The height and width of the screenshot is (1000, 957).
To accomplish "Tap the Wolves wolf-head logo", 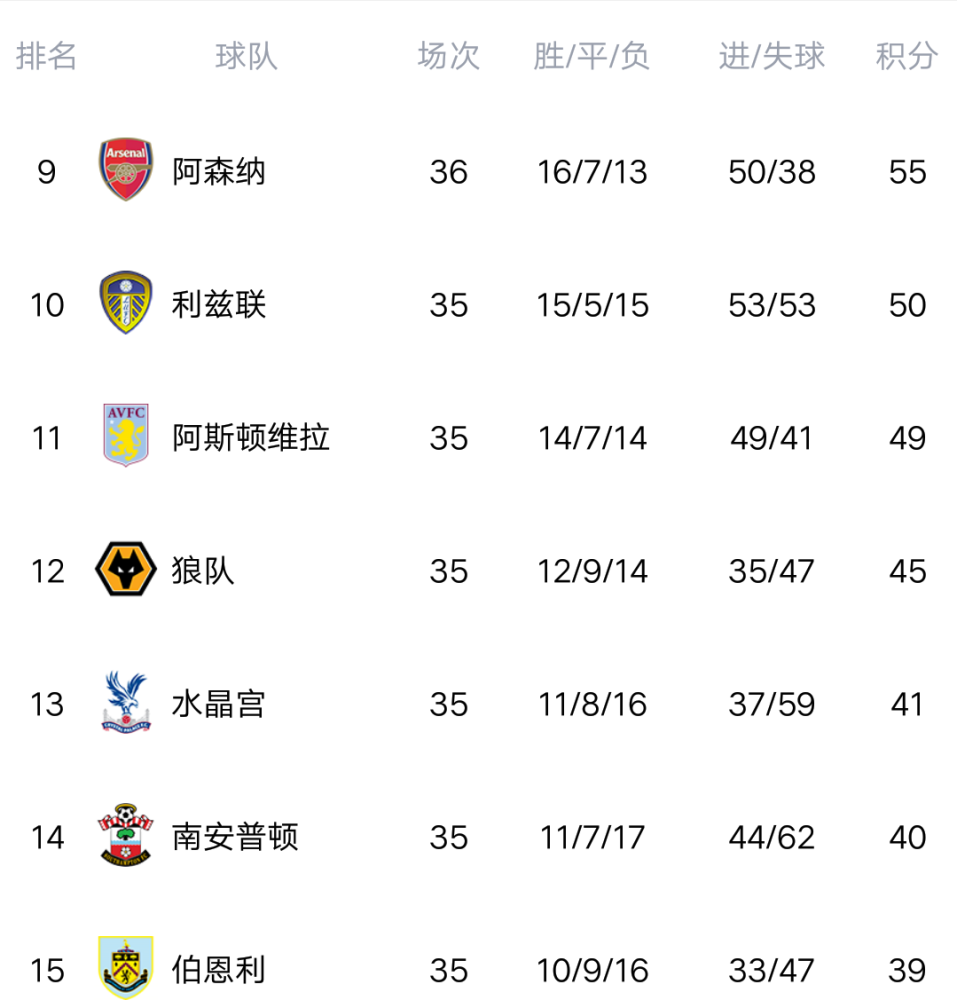I will pos(126,569).
